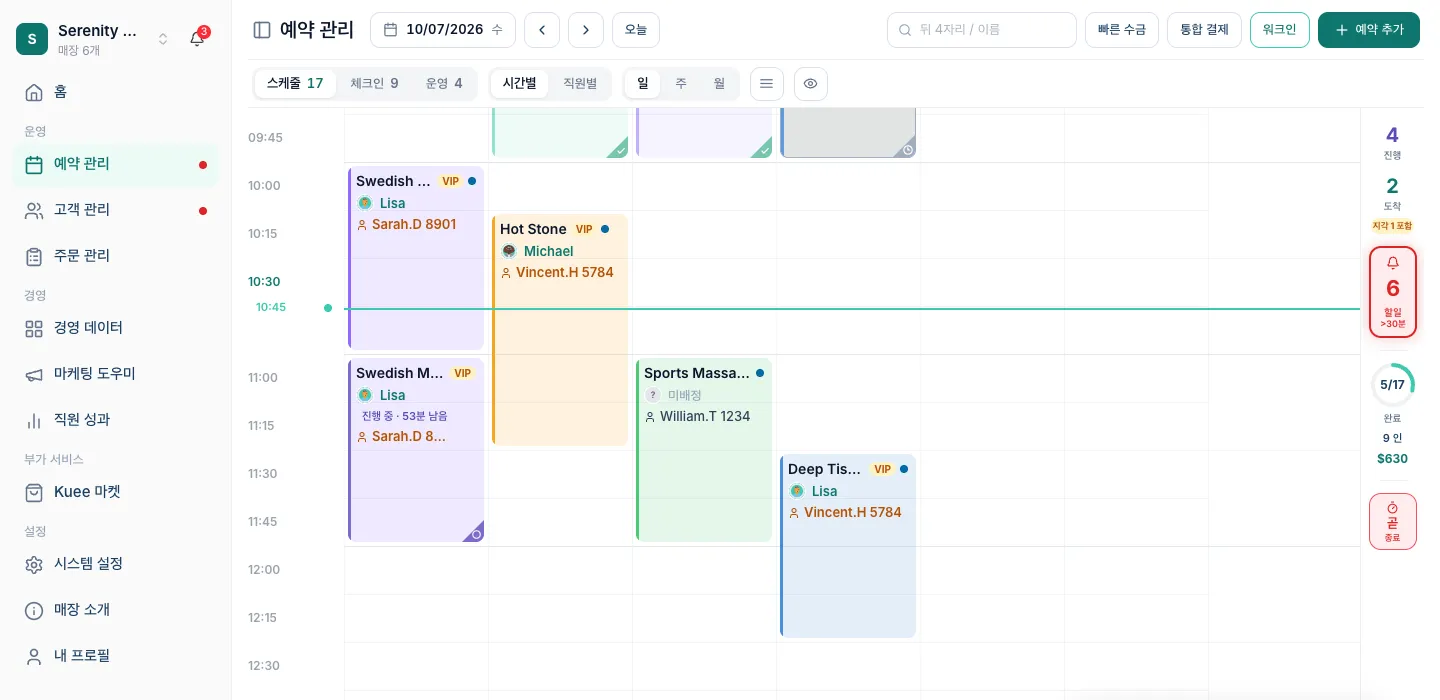Viewport: 1440px width, 700px height.
Task: Switch schedule view to 직원별
Action: coord(580,84)
